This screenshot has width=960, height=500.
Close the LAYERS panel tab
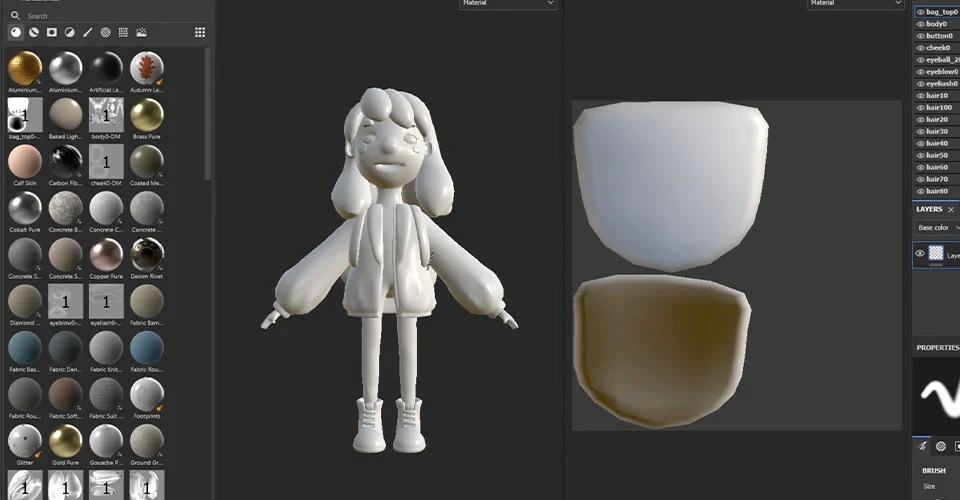[951, 210]
